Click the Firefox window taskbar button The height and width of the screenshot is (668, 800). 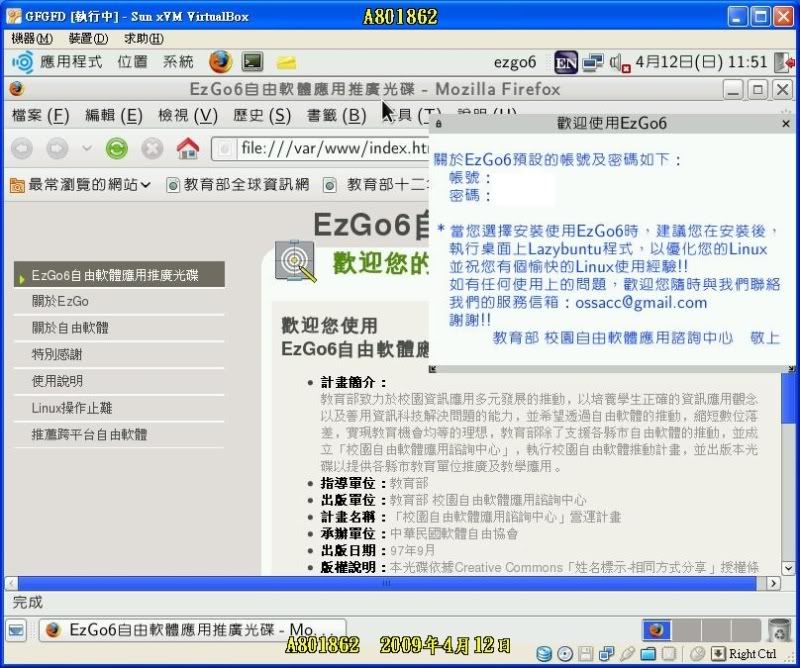point(192,630)
